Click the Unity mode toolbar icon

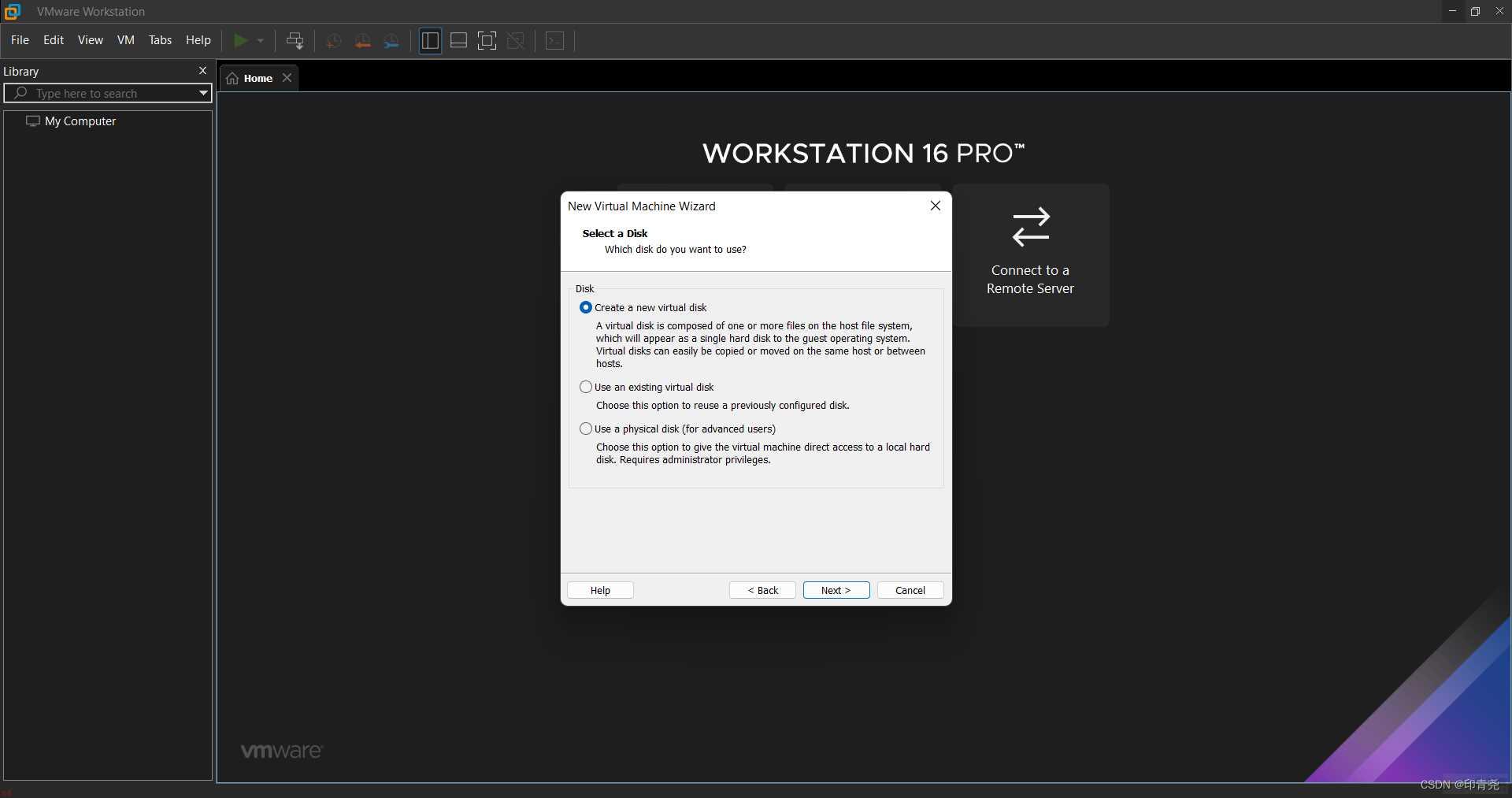click(x=516, y=41)
